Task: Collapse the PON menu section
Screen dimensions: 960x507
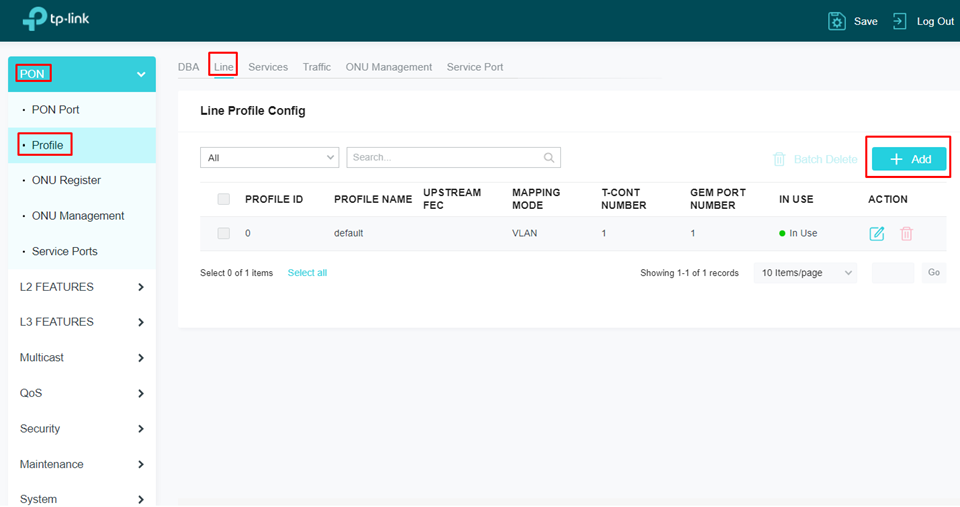Action: (141, 74)
